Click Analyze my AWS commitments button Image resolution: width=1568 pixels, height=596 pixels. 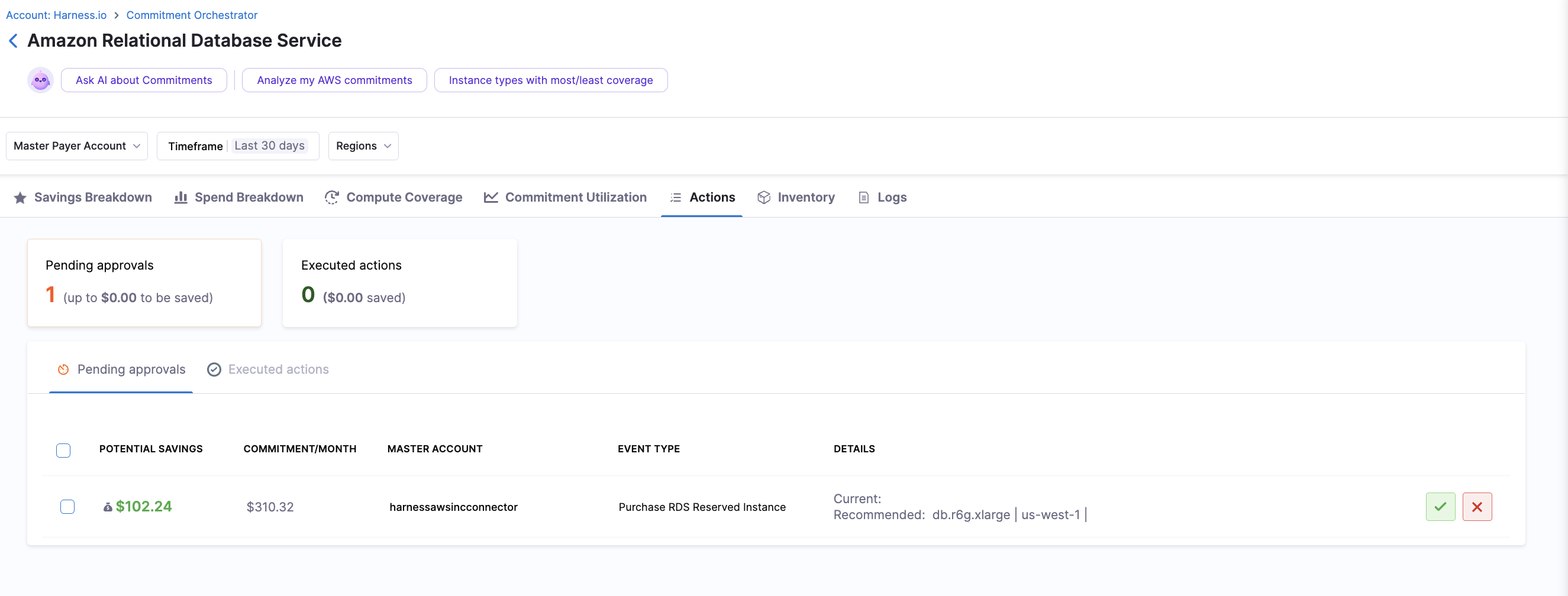pyautogui.click(x=334, y=80)
